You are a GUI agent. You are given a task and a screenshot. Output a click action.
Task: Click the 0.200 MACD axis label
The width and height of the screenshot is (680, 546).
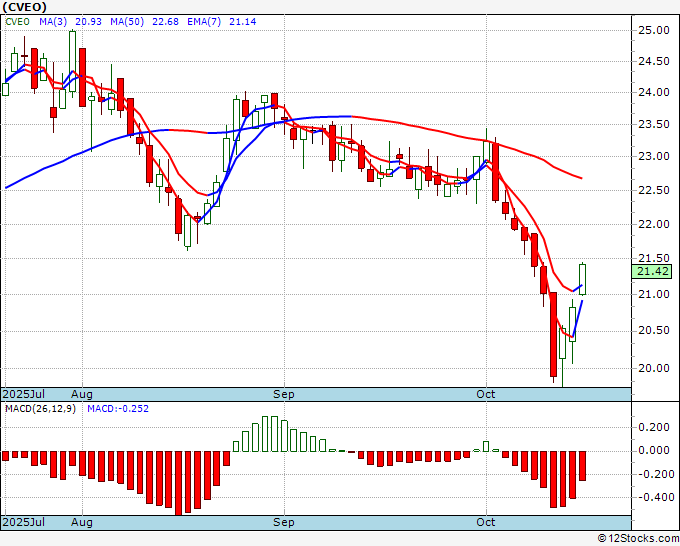pos(653,427)
